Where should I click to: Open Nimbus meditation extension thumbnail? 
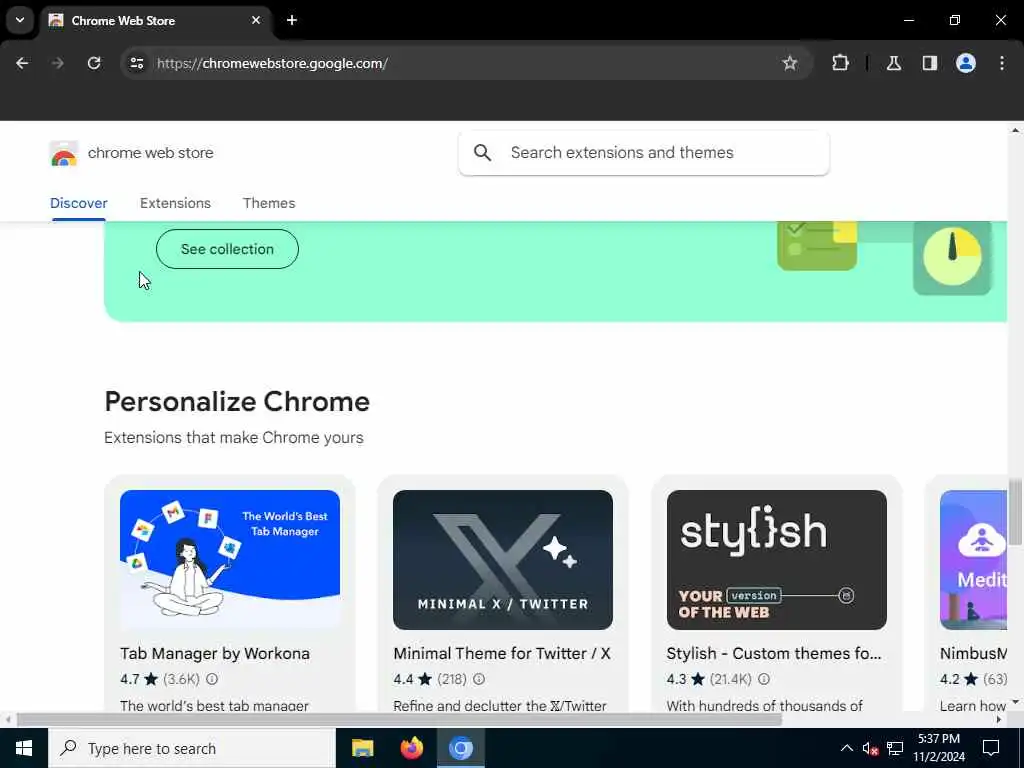974,560
